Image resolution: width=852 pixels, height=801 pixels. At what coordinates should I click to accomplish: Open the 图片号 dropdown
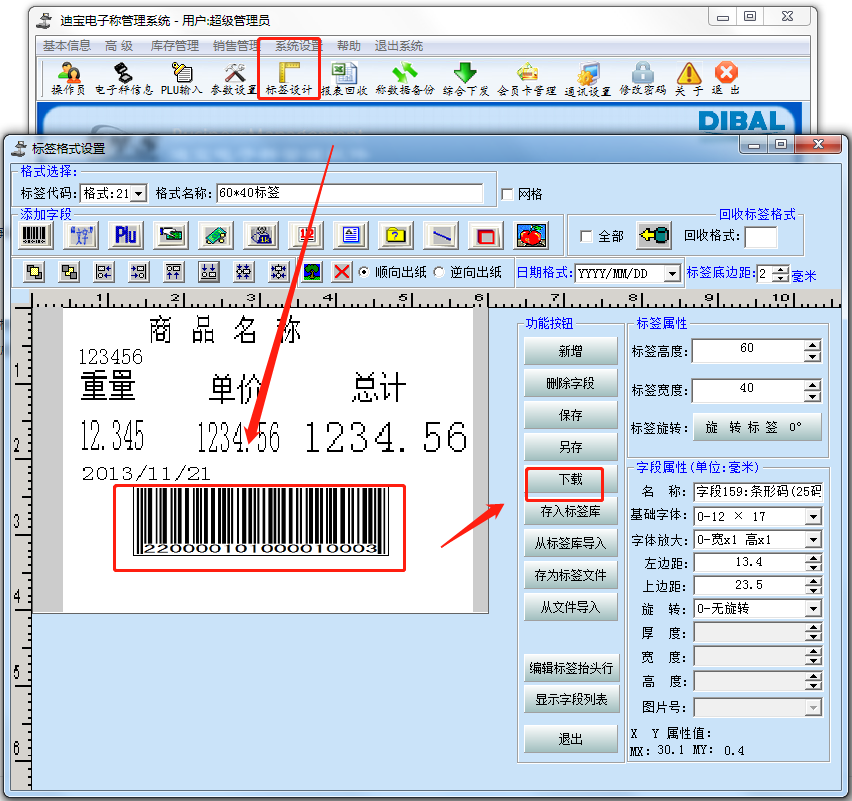[x=813, y=708]
